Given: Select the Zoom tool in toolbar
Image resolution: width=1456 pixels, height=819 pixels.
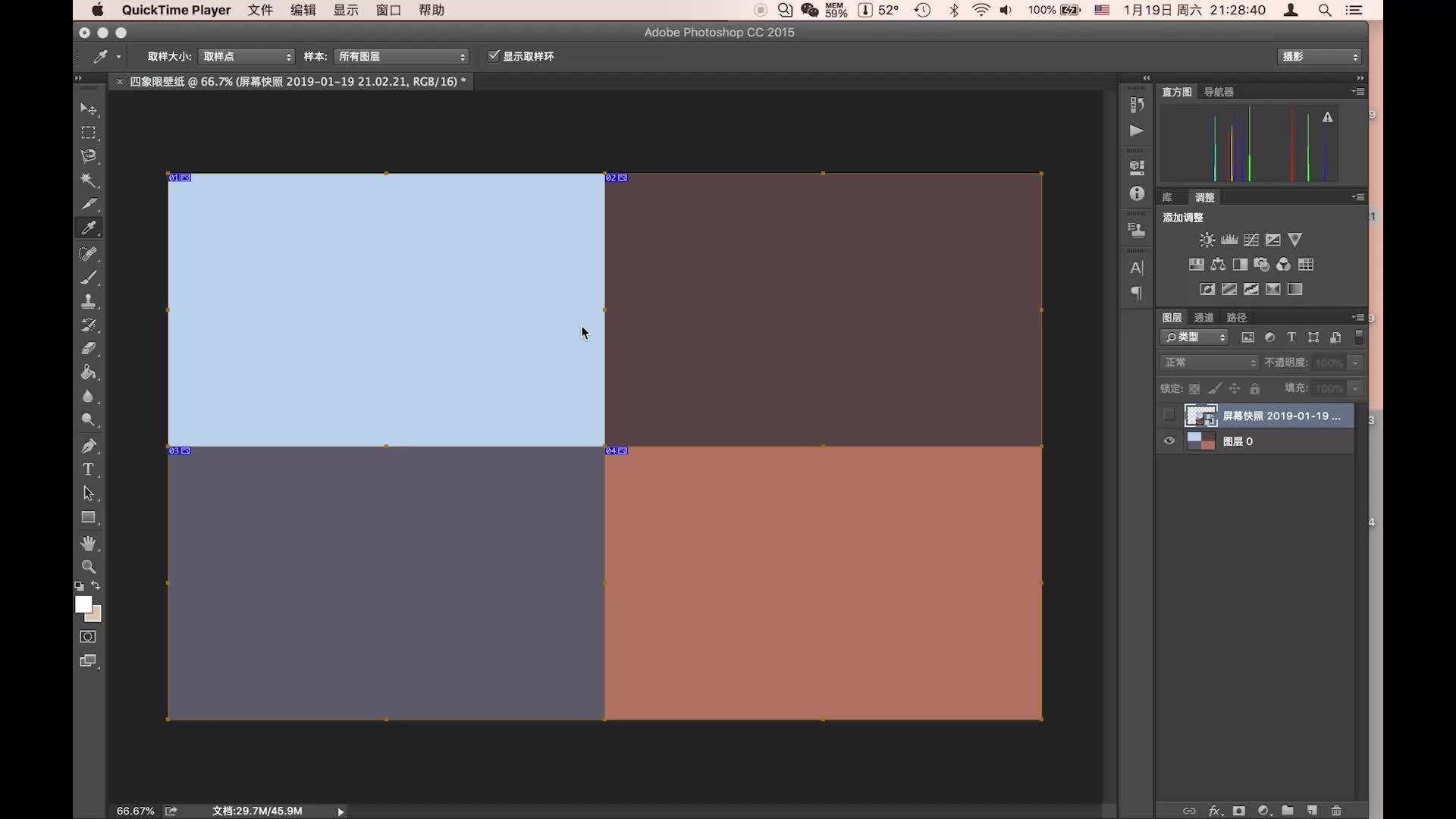Looking at the screenshot, I should (89, 566).
